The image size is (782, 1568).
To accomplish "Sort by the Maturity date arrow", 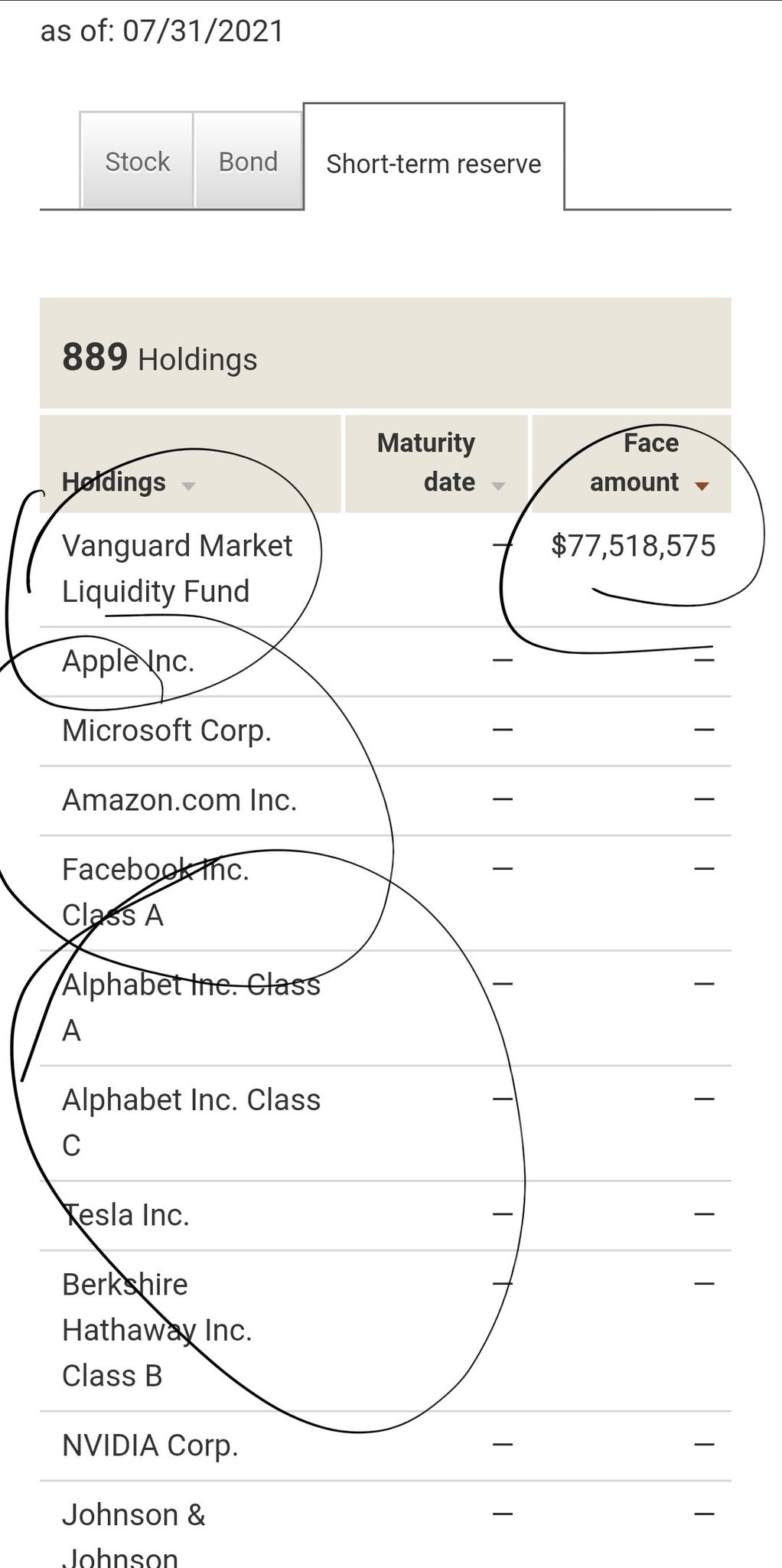I will (x=498, y=485).
